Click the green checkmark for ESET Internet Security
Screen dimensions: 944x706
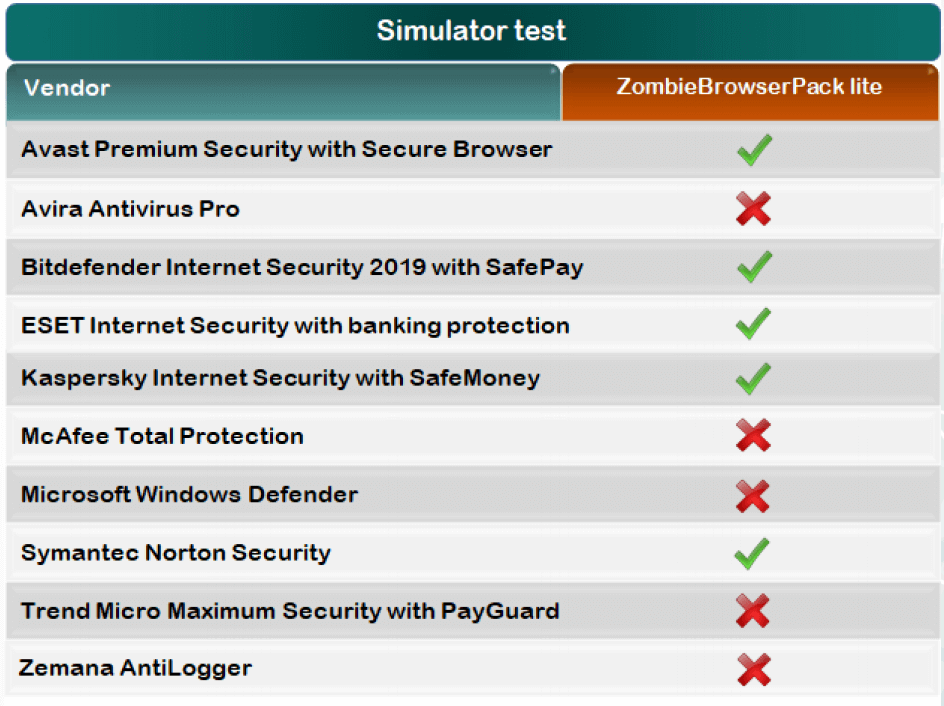pyautogui.click(x=754, y=324)
